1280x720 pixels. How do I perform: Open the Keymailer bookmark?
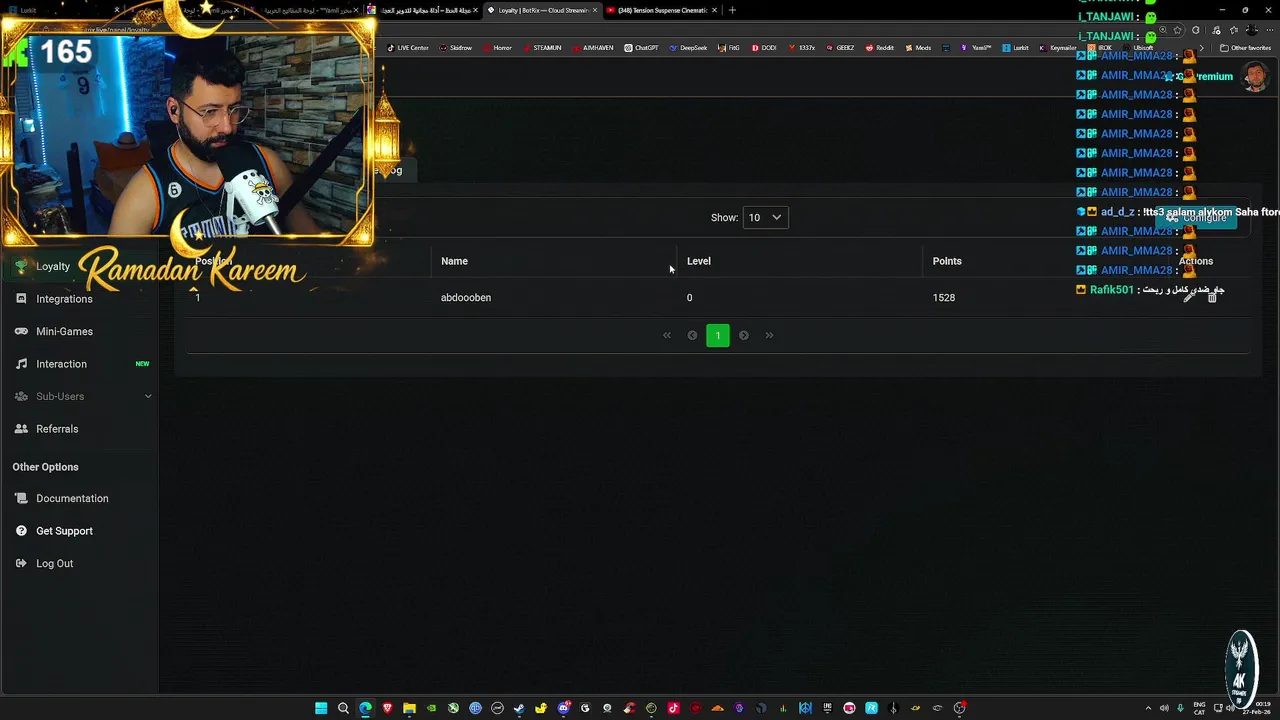[1058, 48]
